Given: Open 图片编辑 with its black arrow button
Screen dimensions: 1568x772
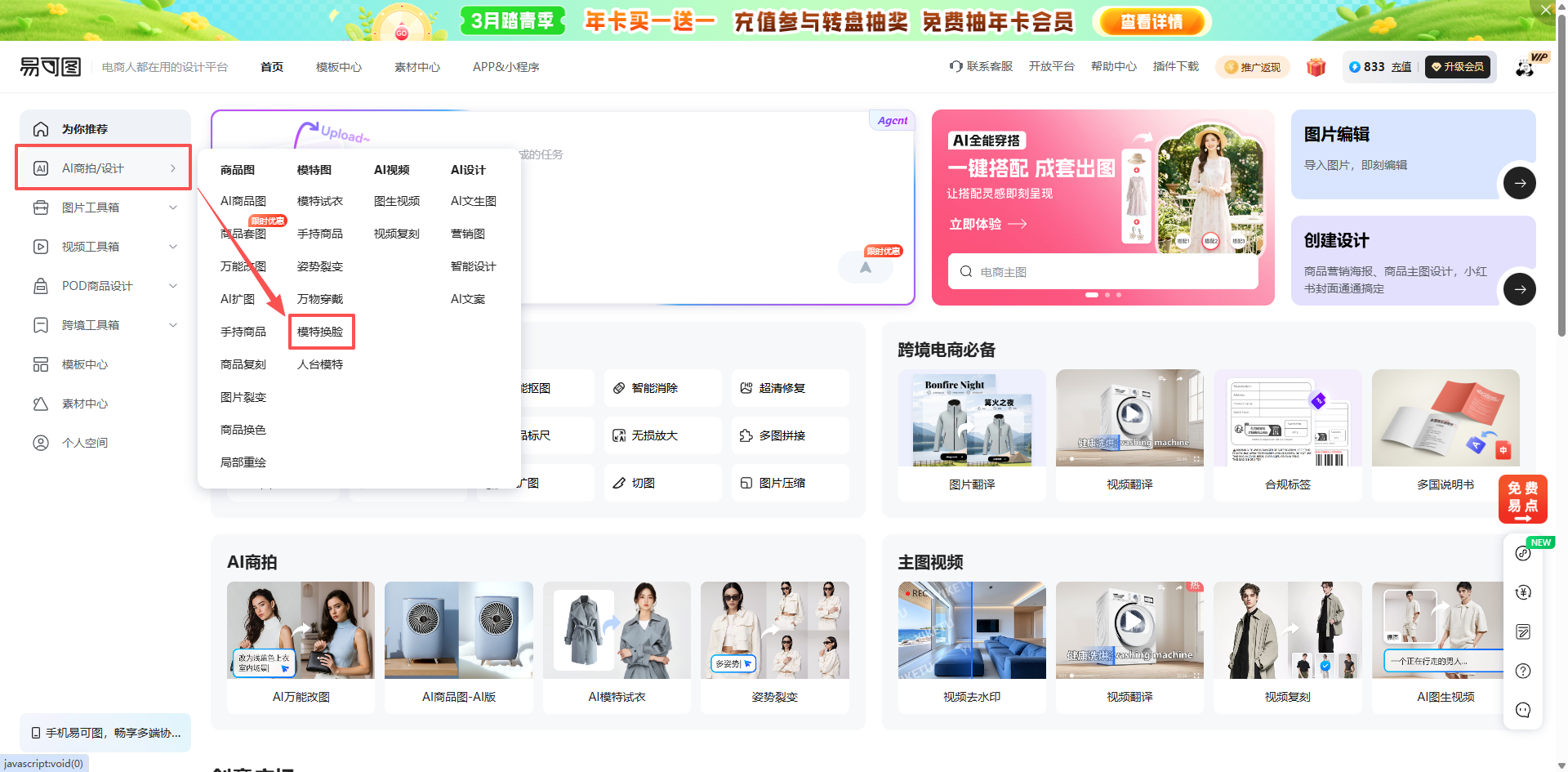Looking at the screenshot, I should click(1519, 183).
